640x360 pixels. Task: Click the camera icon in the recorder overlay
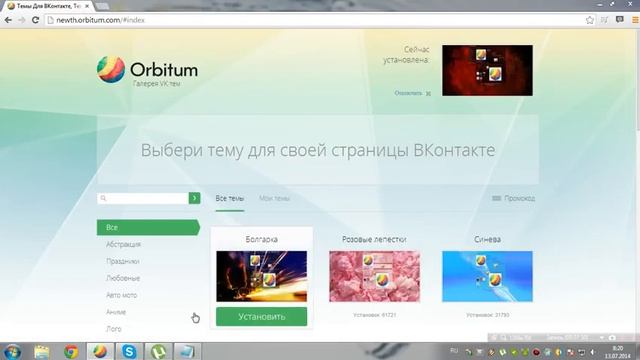pyautogui.click(x=612, y=338)
